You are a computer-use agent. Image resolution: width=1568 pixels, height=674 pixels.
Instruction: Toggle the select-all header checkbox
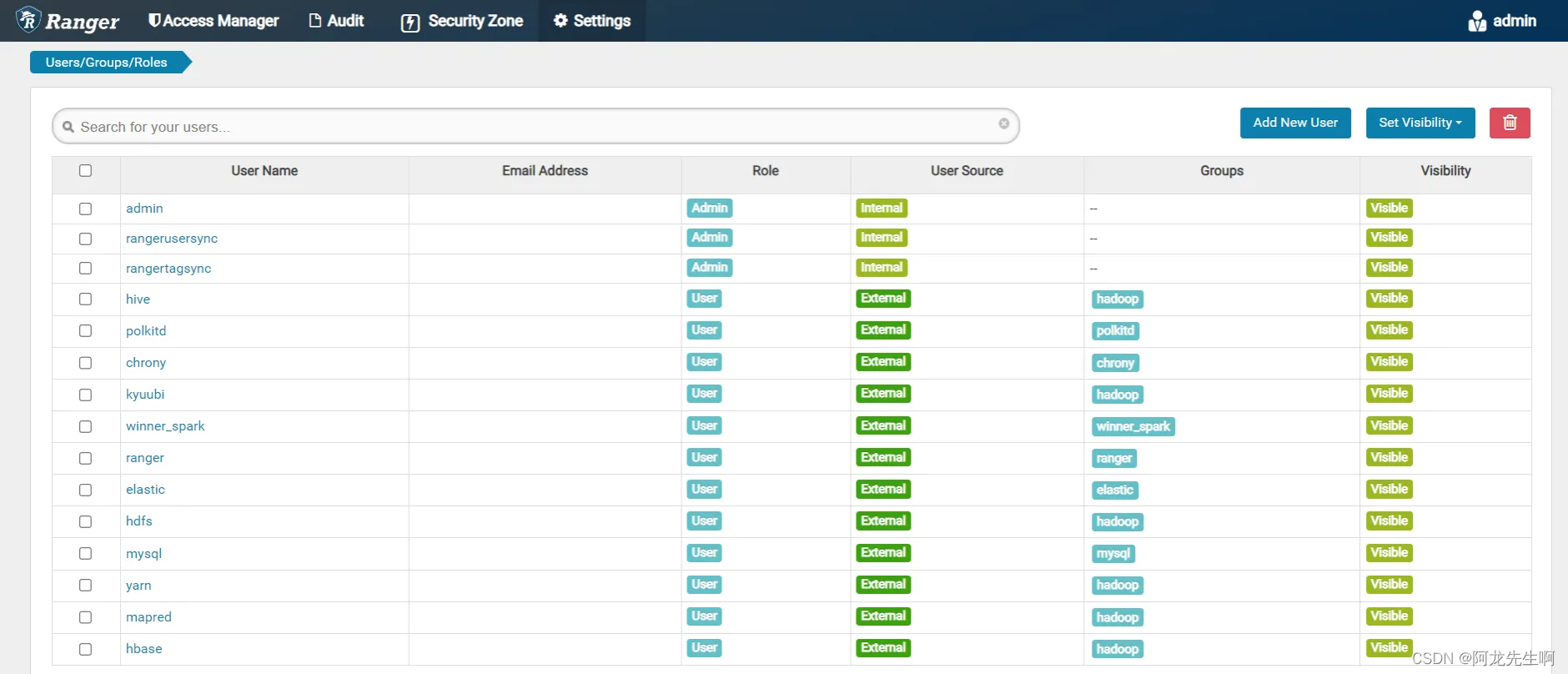tap(85, 170)
